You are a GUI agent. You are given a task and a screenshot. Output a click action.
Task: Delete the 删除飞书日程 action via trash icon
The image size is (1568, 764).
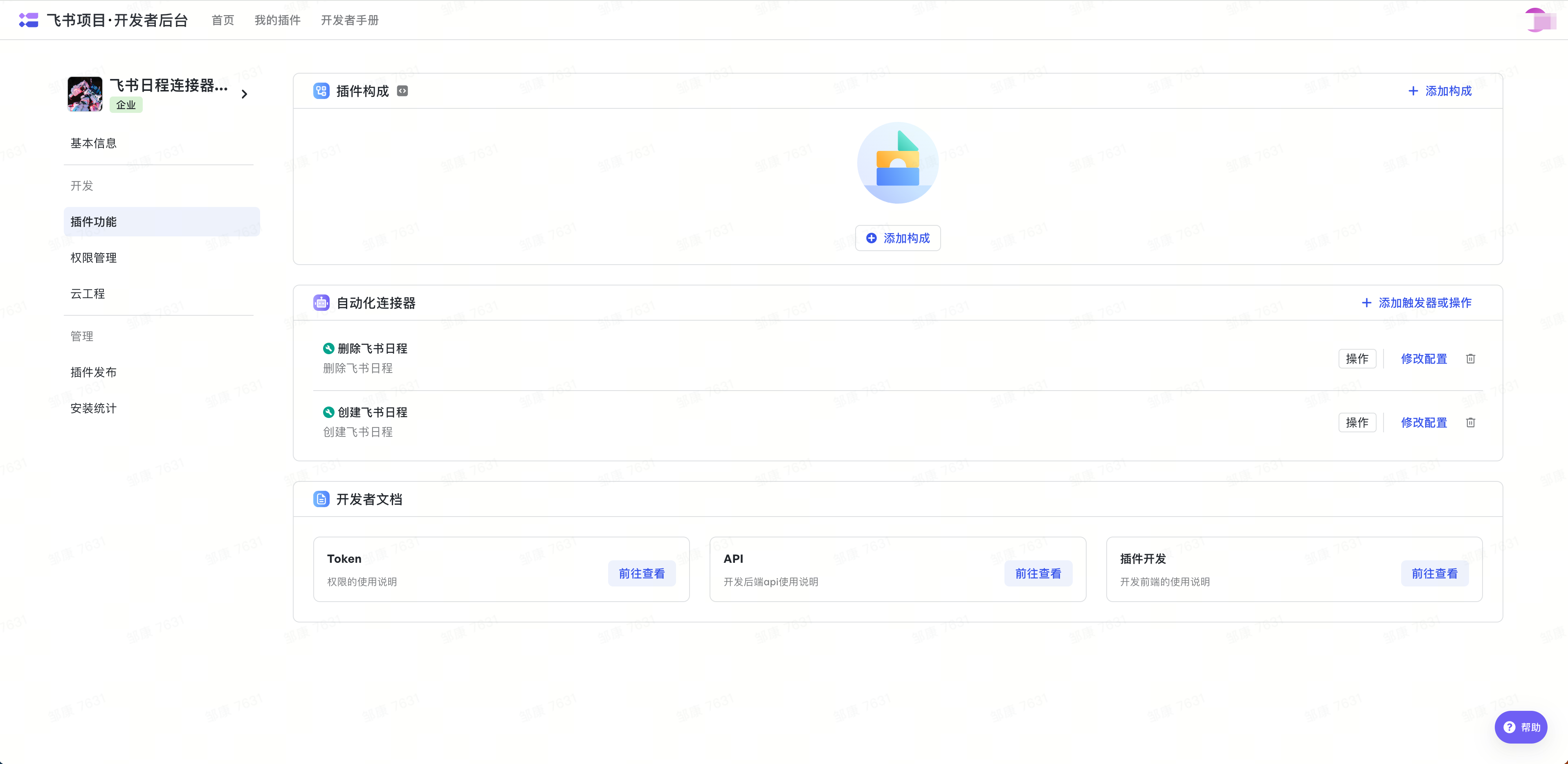point(1471,359)
